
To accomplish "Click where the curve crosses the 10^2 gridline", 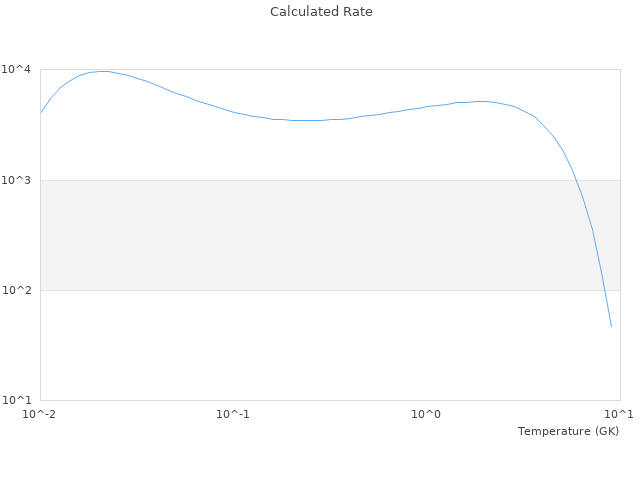I will coord(602,290).
